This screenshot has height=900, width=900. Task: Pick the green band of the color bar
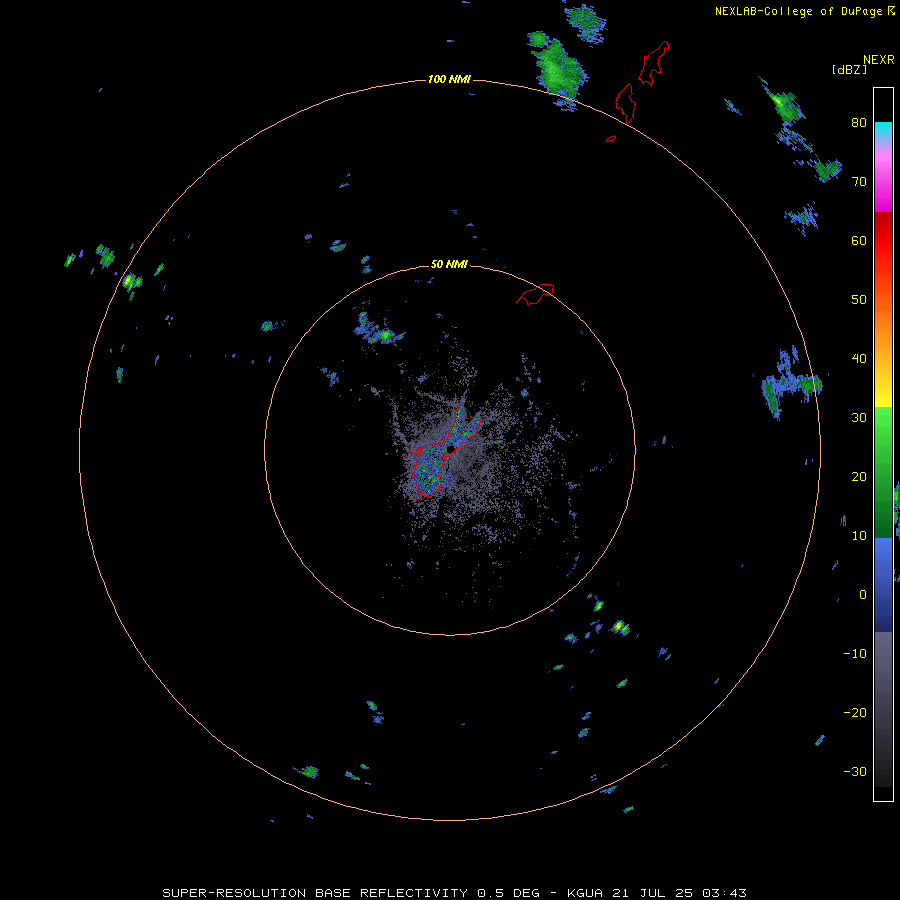(x=883, y=472)
